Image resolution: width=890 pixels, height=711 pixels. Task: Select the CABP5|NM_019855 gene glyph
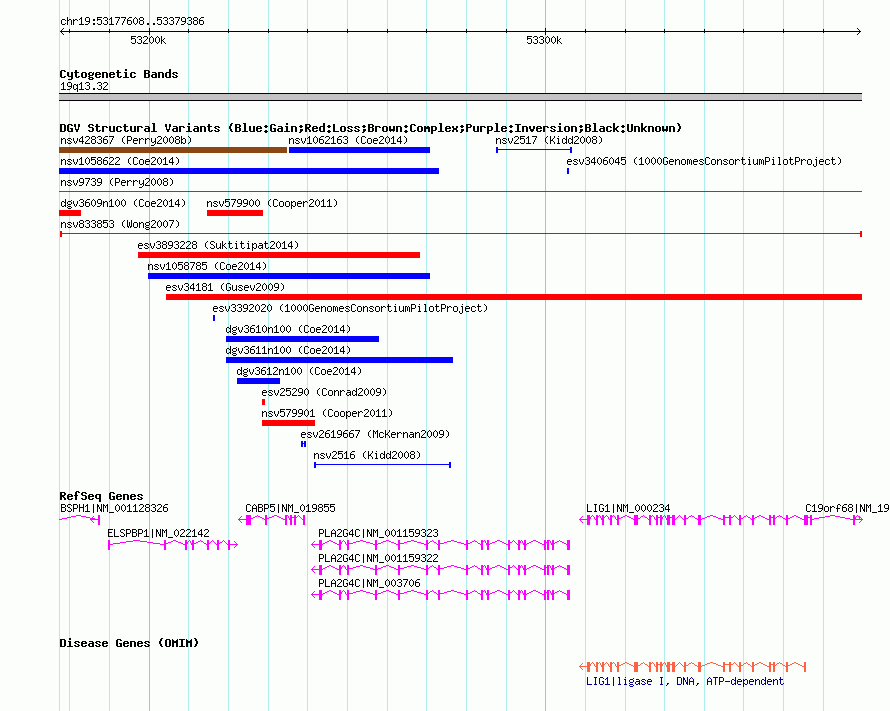tap(272, 520)
